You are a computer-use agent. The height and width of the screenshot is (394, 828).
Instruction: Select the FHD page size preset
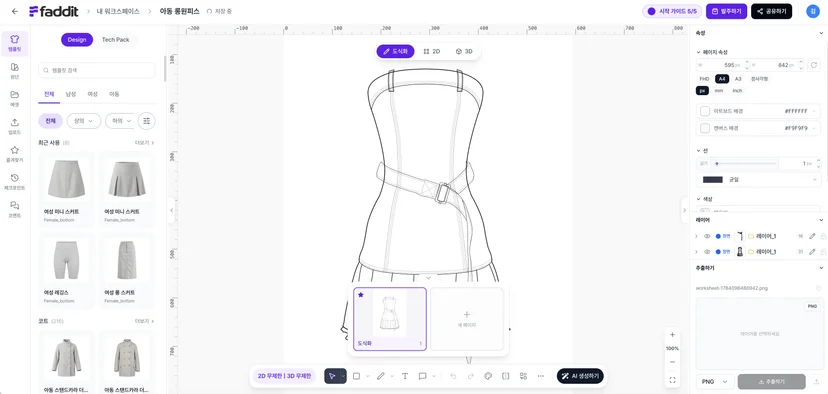coord(704,79)
